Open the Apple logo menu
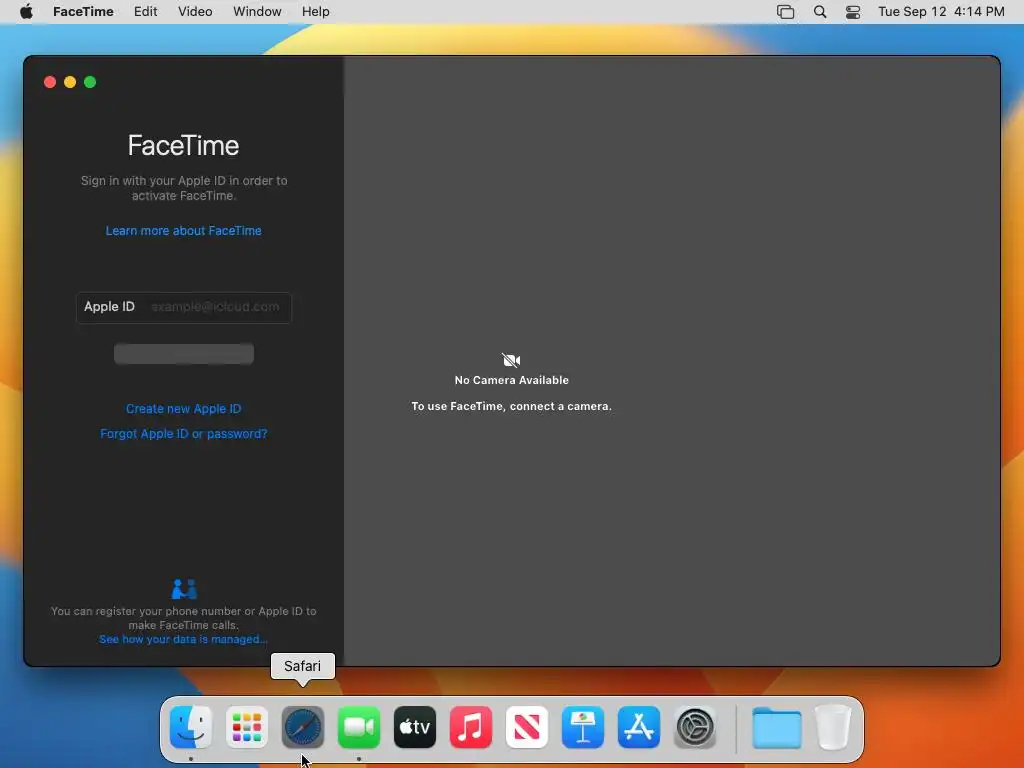 click(26, 12)
